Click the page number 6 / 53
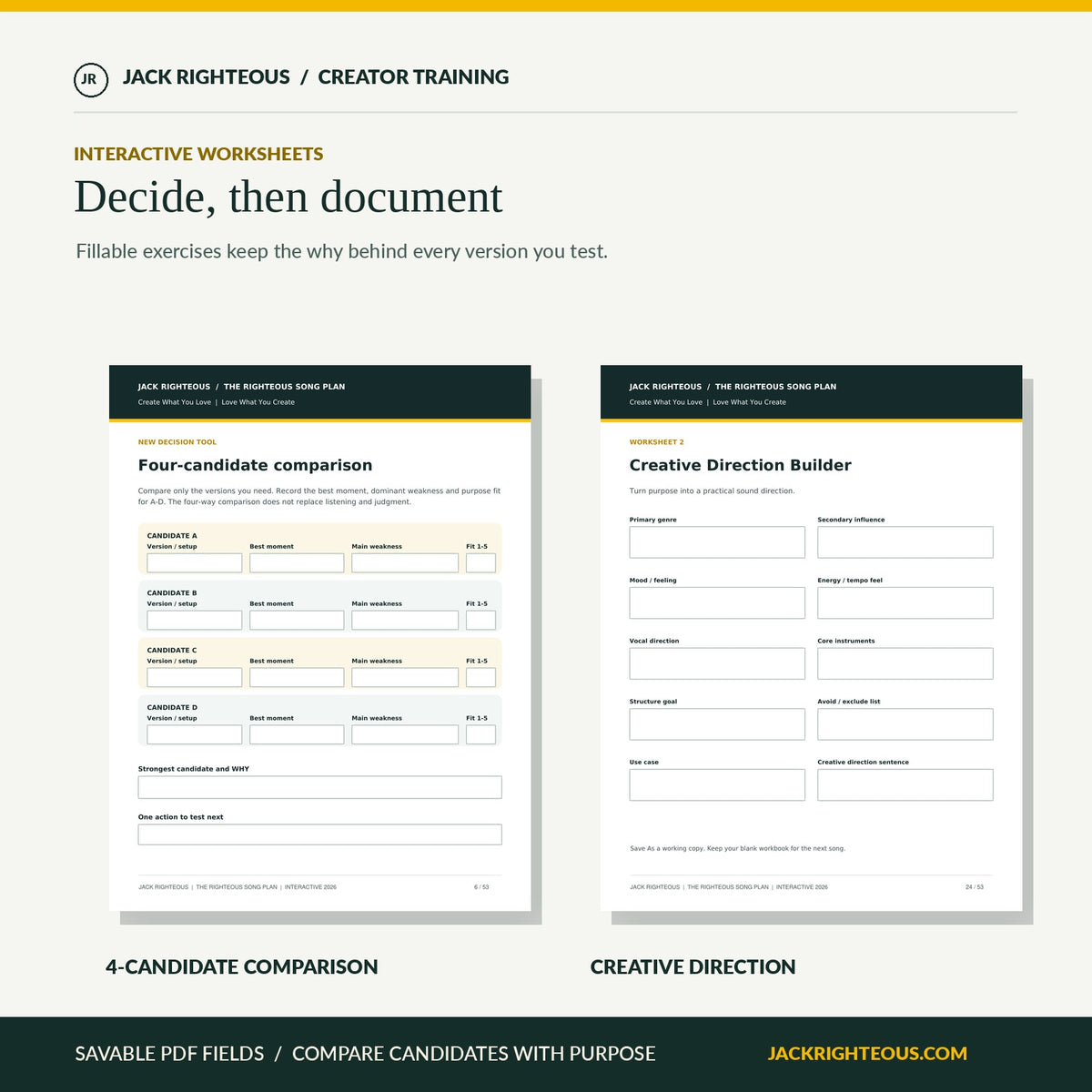The height and width of the screenshot is (1092, 1092). [481, 887]
